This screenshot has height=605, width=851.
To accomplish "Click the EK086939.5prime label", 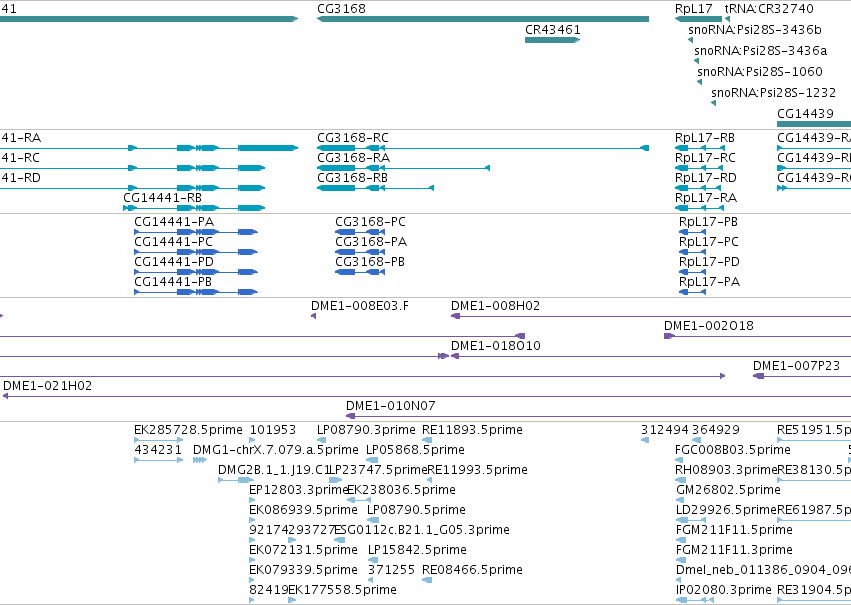I will (x=303, y=510).
